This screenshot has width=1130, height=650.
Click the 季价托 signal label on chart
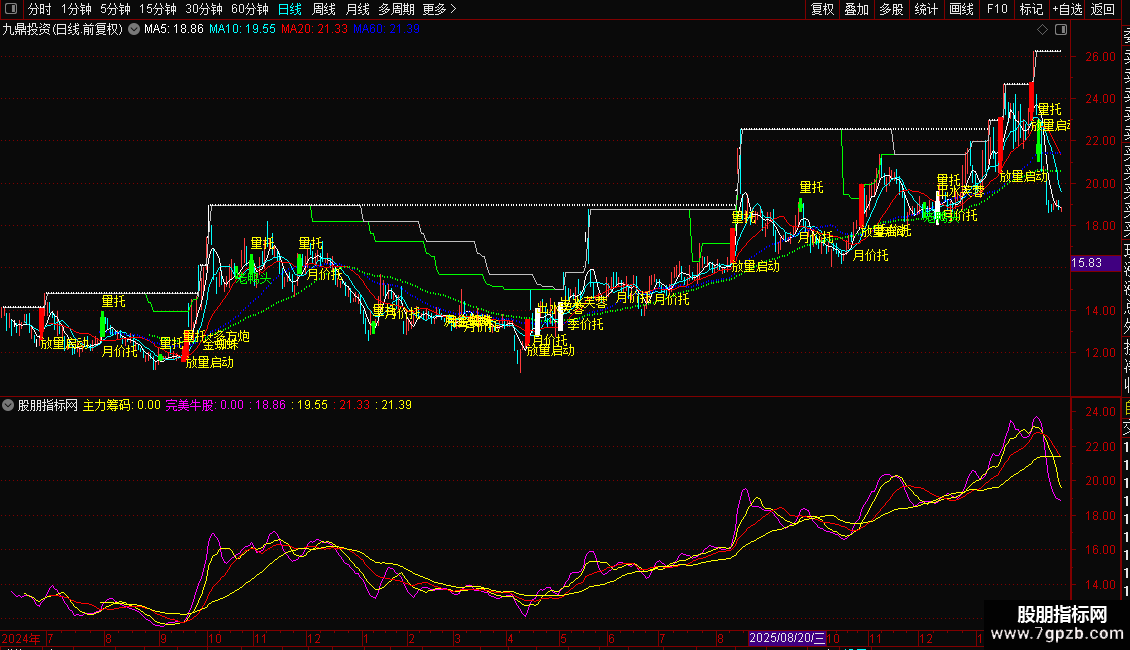(x=585, y=324)
